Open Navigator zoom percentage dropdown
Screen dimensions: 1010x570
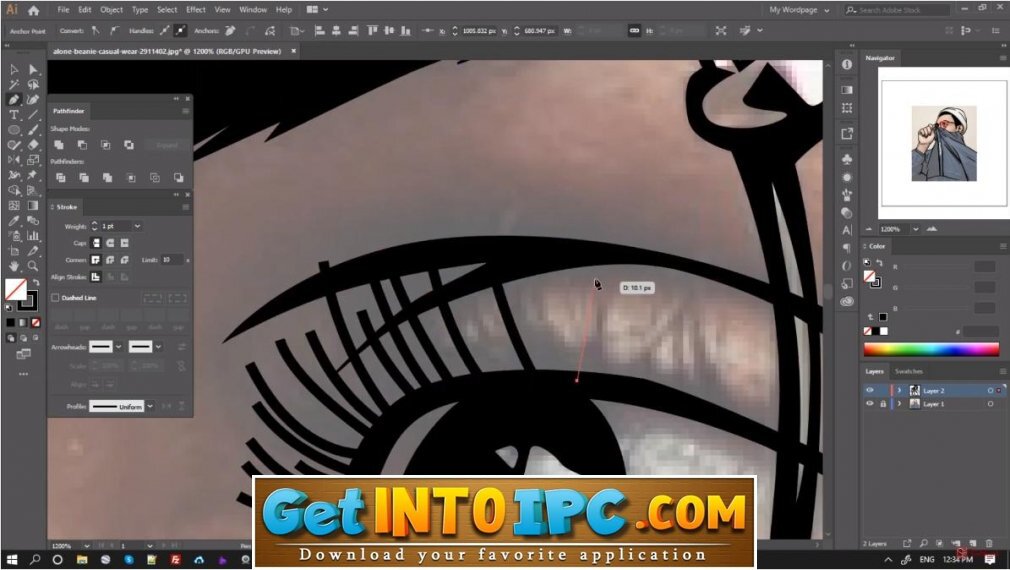point(915,229)
